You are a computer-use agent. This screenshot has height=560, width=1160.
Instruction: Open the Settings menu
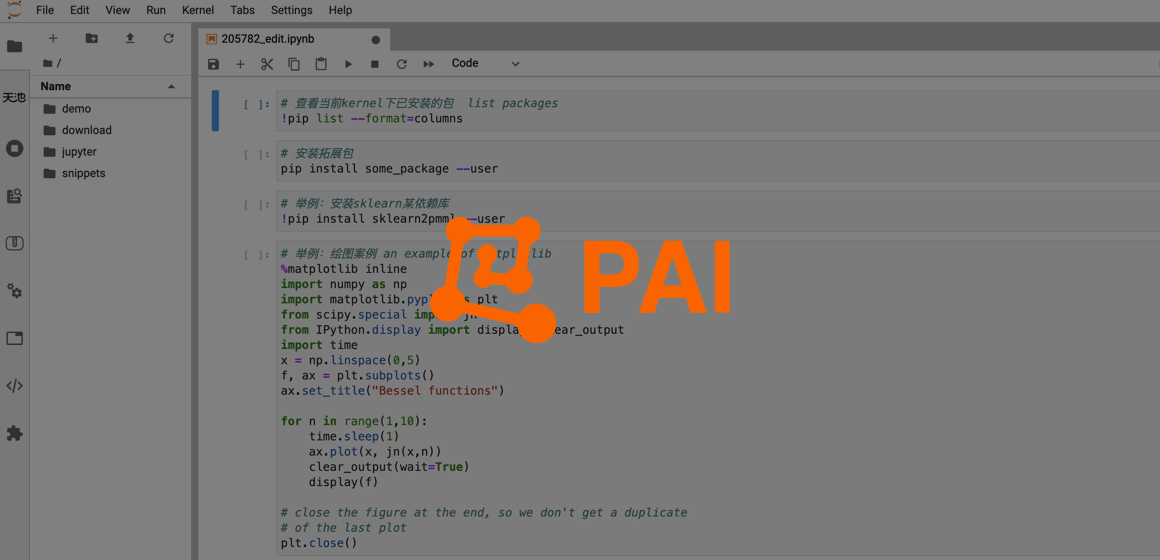pos(291,10)
